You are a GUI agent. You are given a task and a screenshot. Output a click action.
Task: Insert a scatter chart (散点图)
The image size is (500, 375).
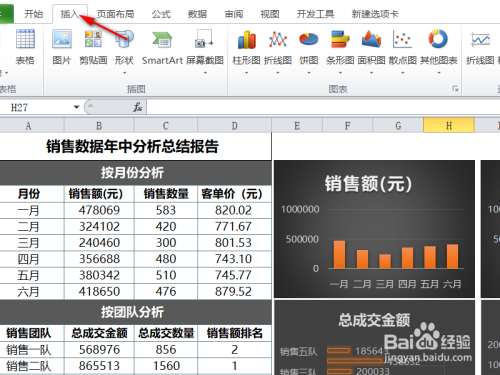pyautogui.click(x=402, y=39)
